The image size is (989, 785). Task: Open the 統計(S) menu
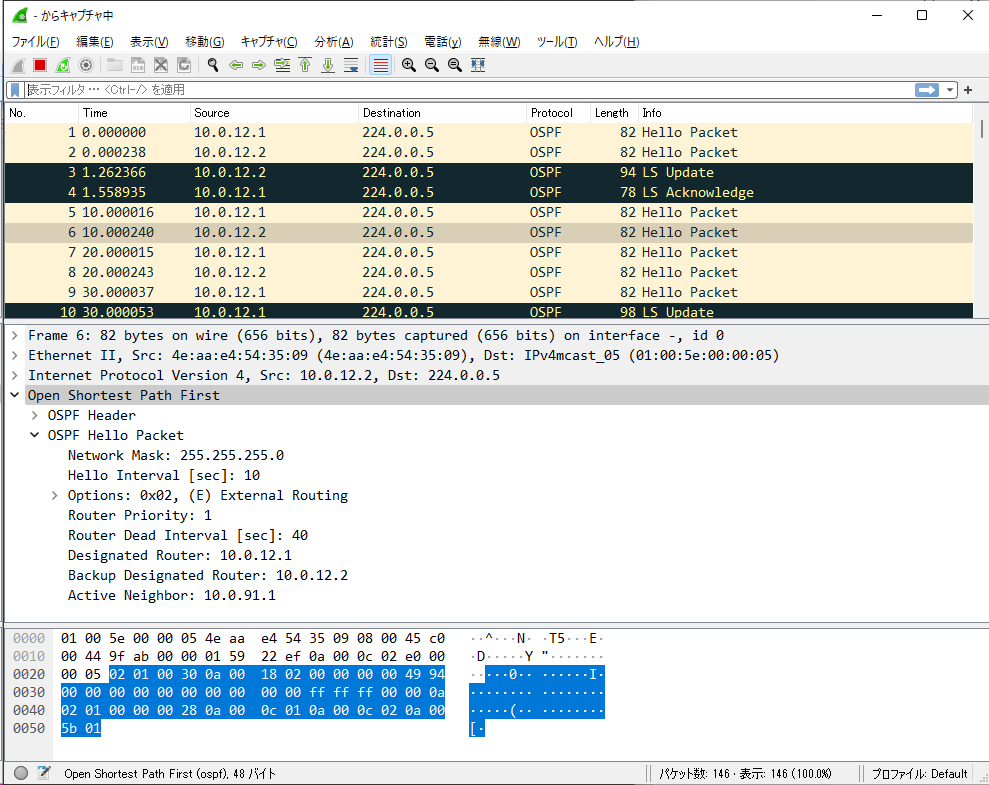[x=389, y=42]
